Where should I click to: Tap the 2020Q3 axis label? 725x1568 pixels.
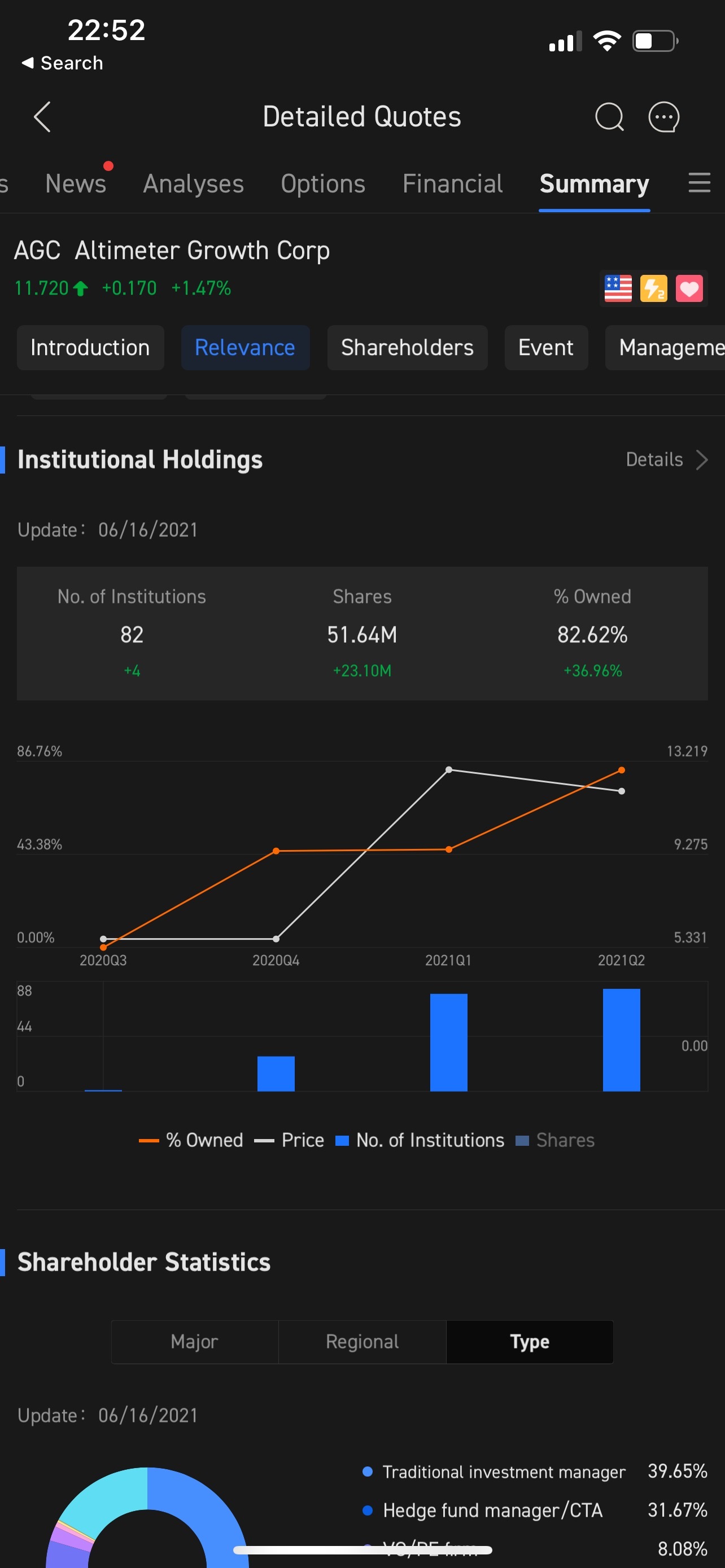(x=103, y=960)
